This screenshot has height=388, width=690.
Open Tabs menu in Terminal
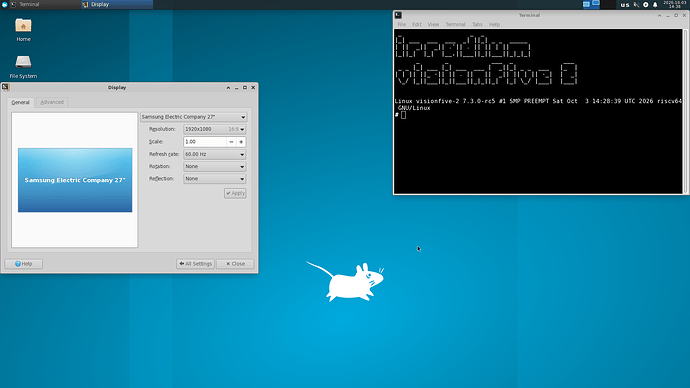coord(477,25)
